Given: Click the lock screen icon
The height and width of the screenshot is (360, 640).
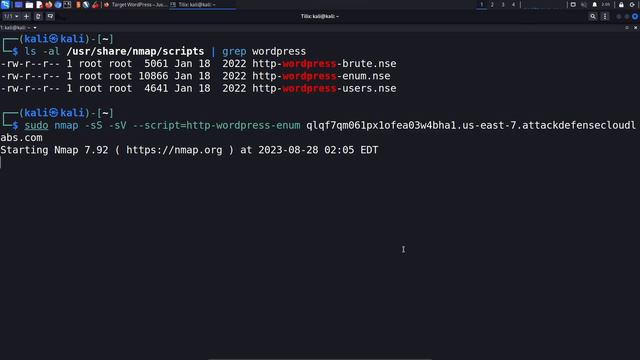Looking at the screenshot, I should pos(621,4).
